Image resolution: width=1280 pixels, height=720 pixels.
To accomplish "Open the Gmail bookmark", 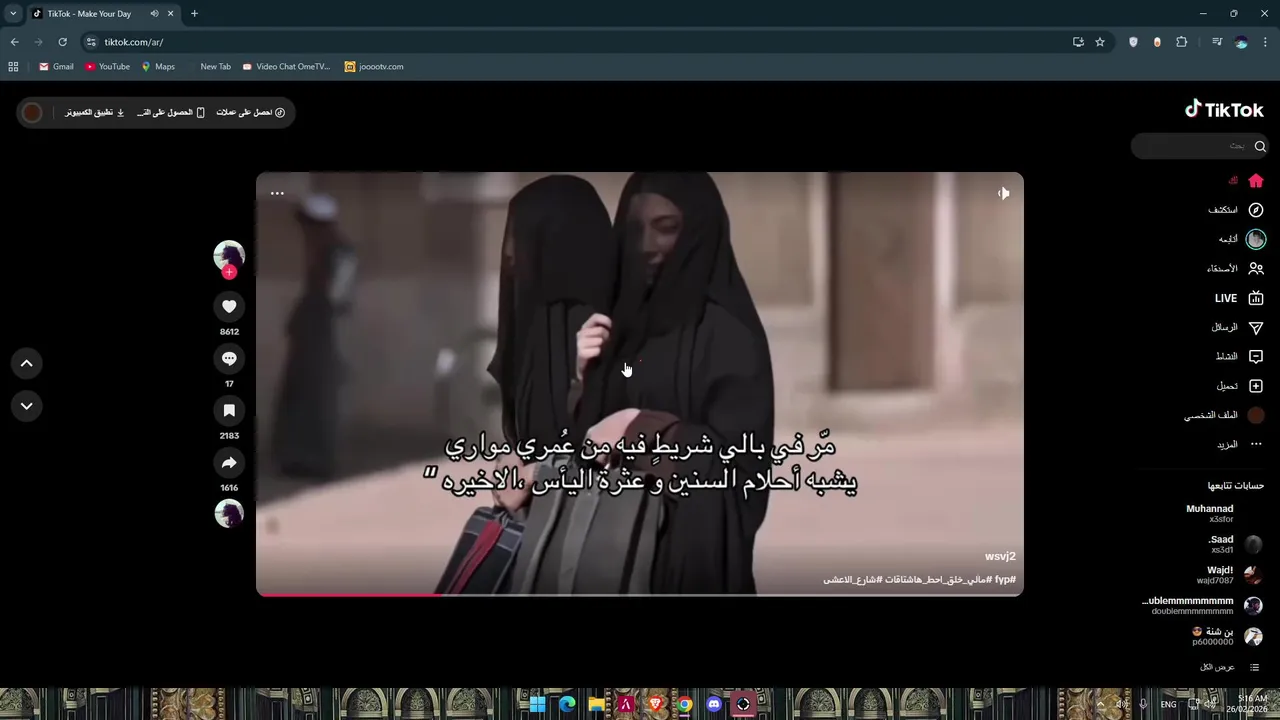I will click(56, 67).
